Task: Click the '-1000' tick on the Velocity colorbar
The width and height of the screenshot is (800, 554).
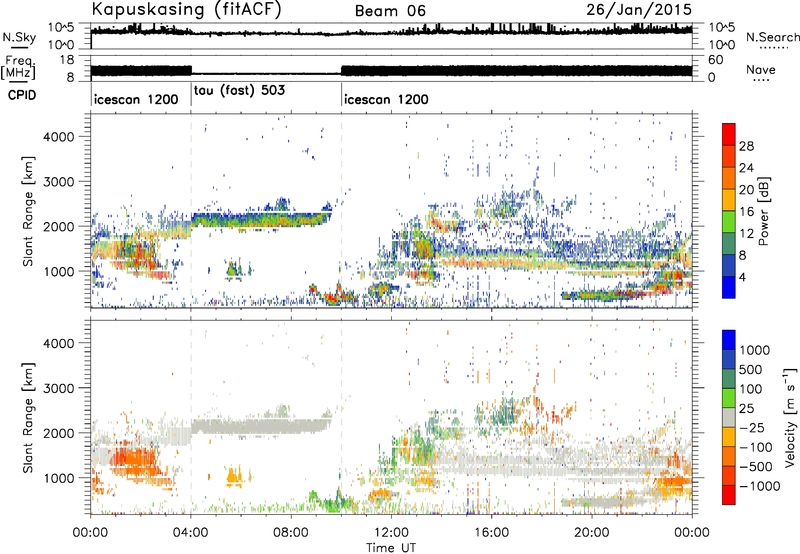Action: click(x=759, y=486)
